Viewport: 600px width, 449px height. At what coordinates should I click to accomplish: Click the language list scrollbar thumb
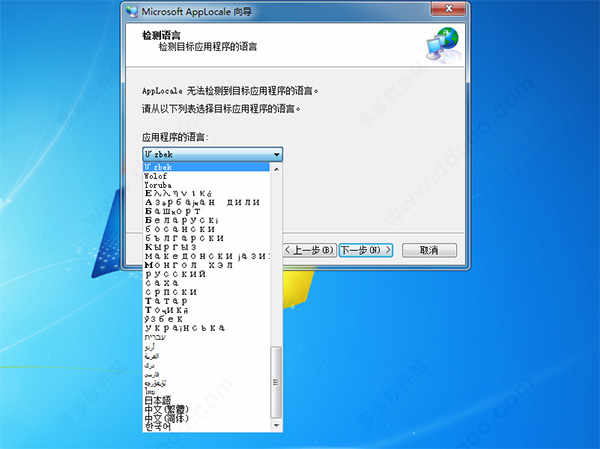coord(276,382)
